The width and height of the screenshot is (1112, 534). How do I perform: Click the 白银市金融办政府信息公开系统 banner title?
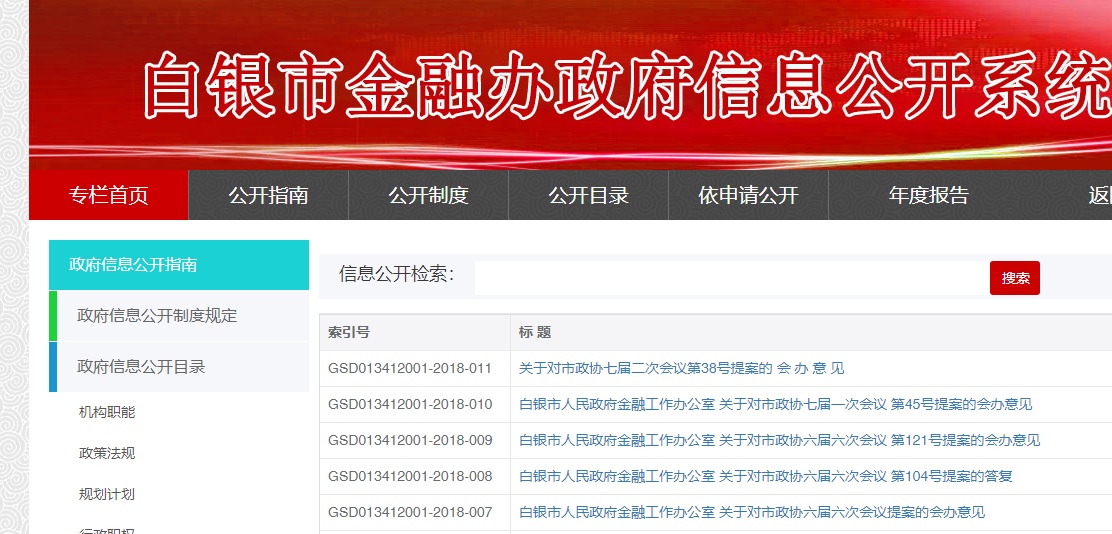625,85
